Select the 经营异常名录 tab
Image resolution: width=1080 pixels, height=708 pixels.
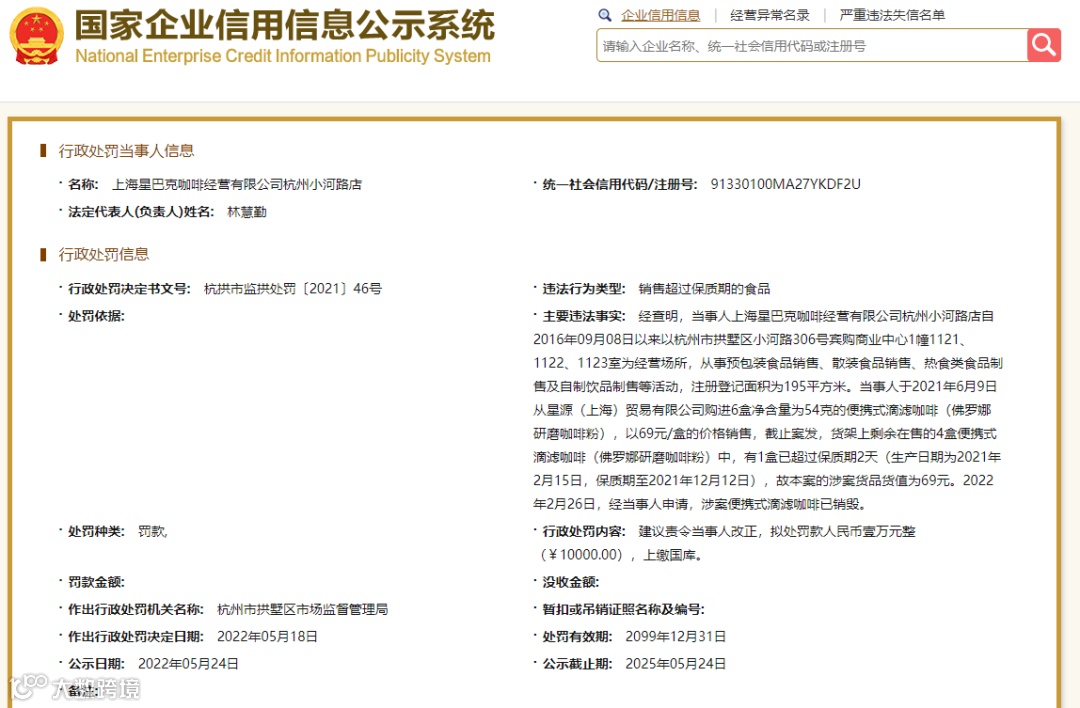tap(769, 15)
